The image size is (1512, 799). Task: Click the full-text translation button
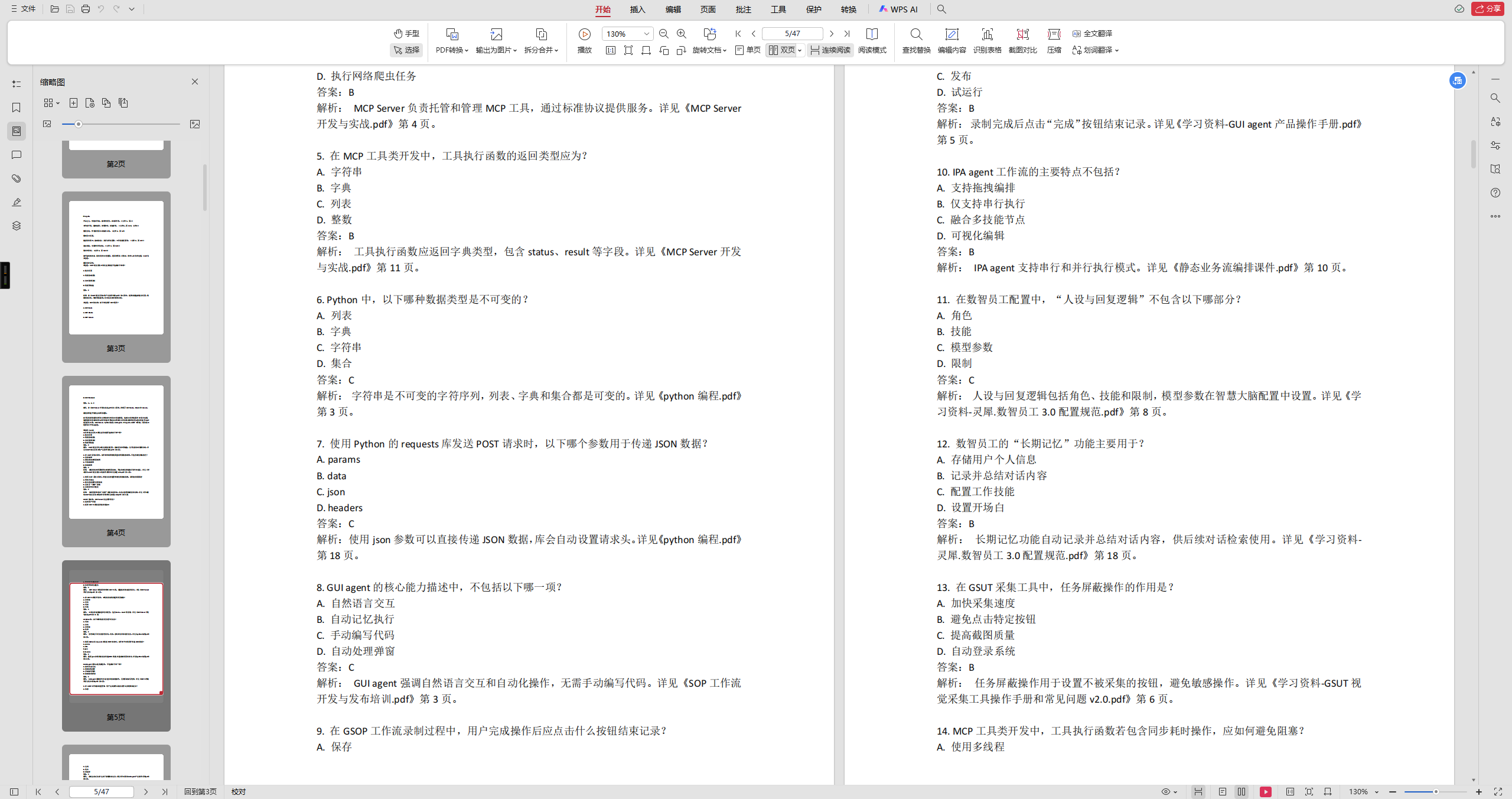tap(1093, 34)
